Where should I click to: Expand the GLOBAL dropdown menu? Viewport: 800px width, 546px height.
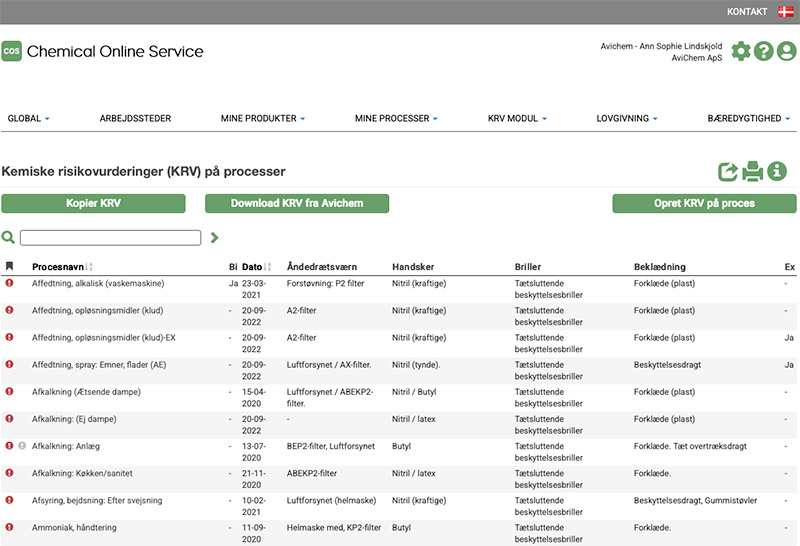click(28, 118)
